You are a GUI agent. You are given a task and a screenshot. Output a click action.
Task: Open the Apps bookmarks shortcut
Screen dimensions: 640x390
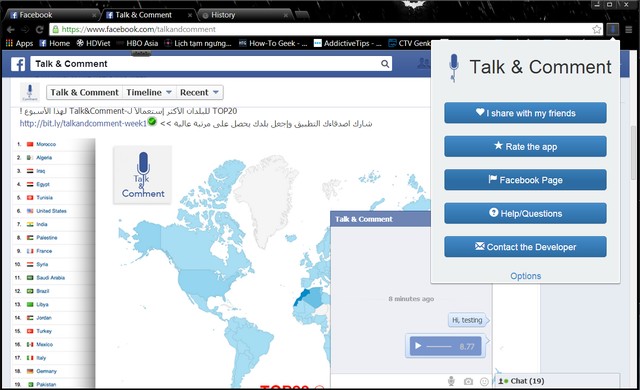[x=19, y=43]
